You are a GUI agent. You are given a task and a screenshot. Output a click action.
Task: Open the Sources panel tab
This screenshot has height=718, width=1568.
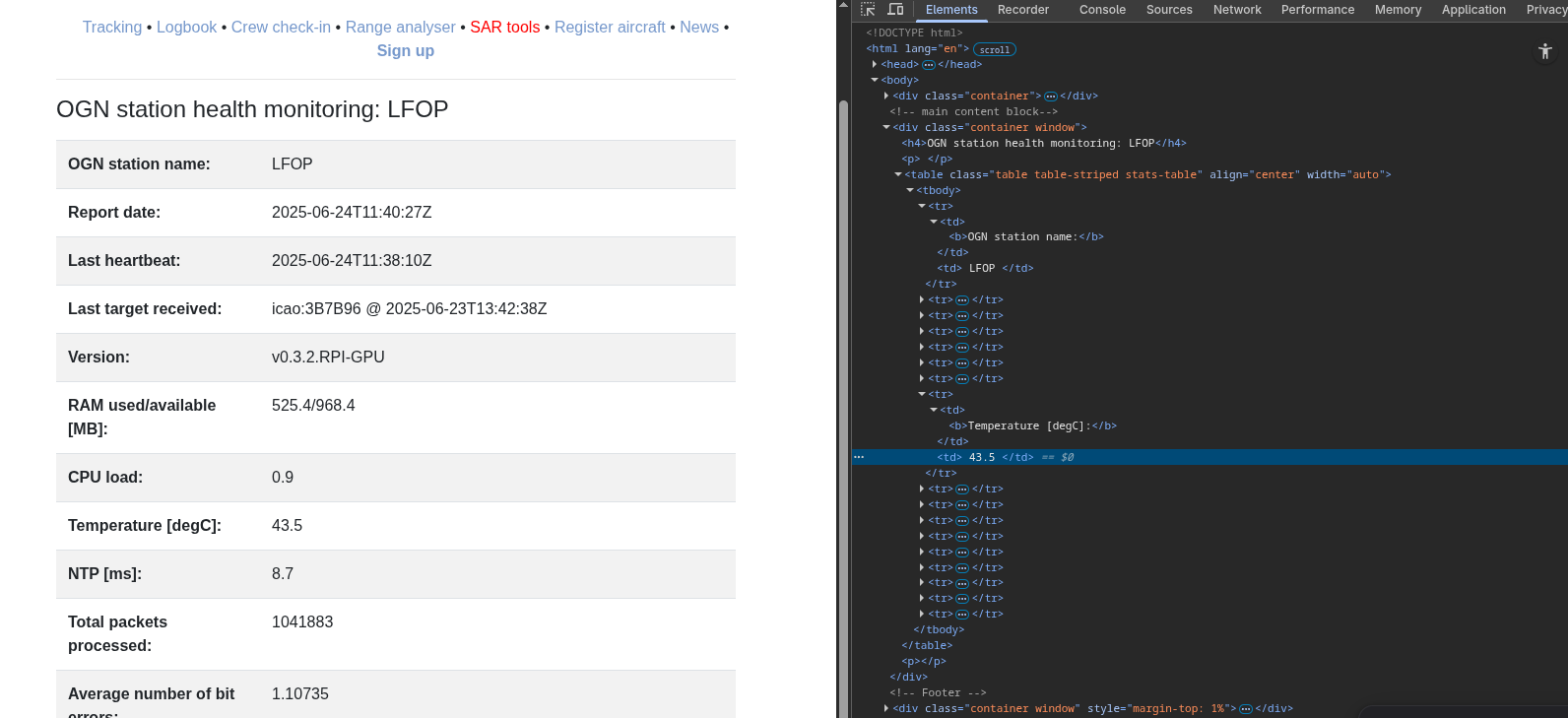tap(1169, 10)
